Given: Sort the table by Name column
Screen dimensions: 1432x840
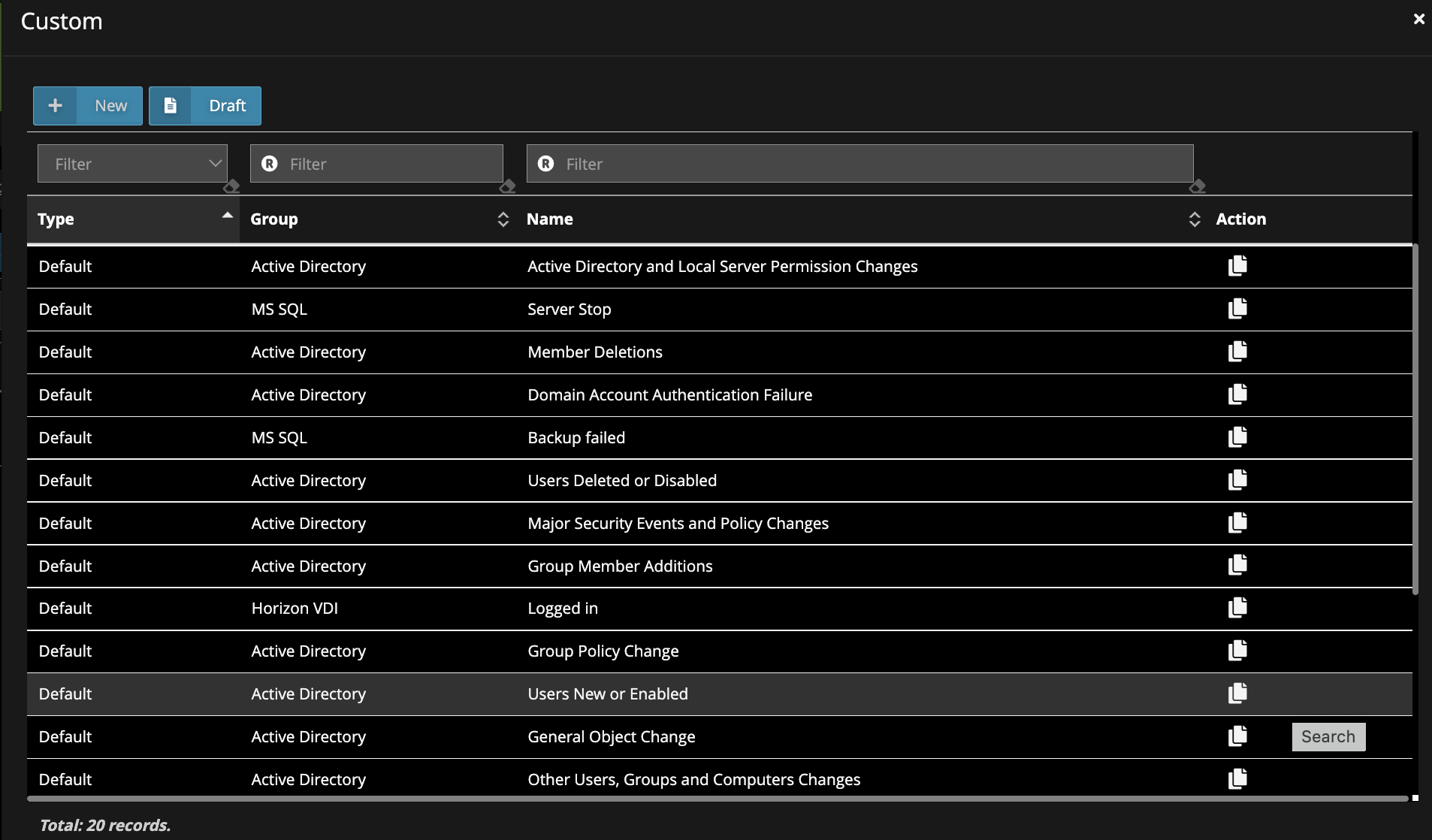Looking at the screenshot, I should coord(1194,219).
